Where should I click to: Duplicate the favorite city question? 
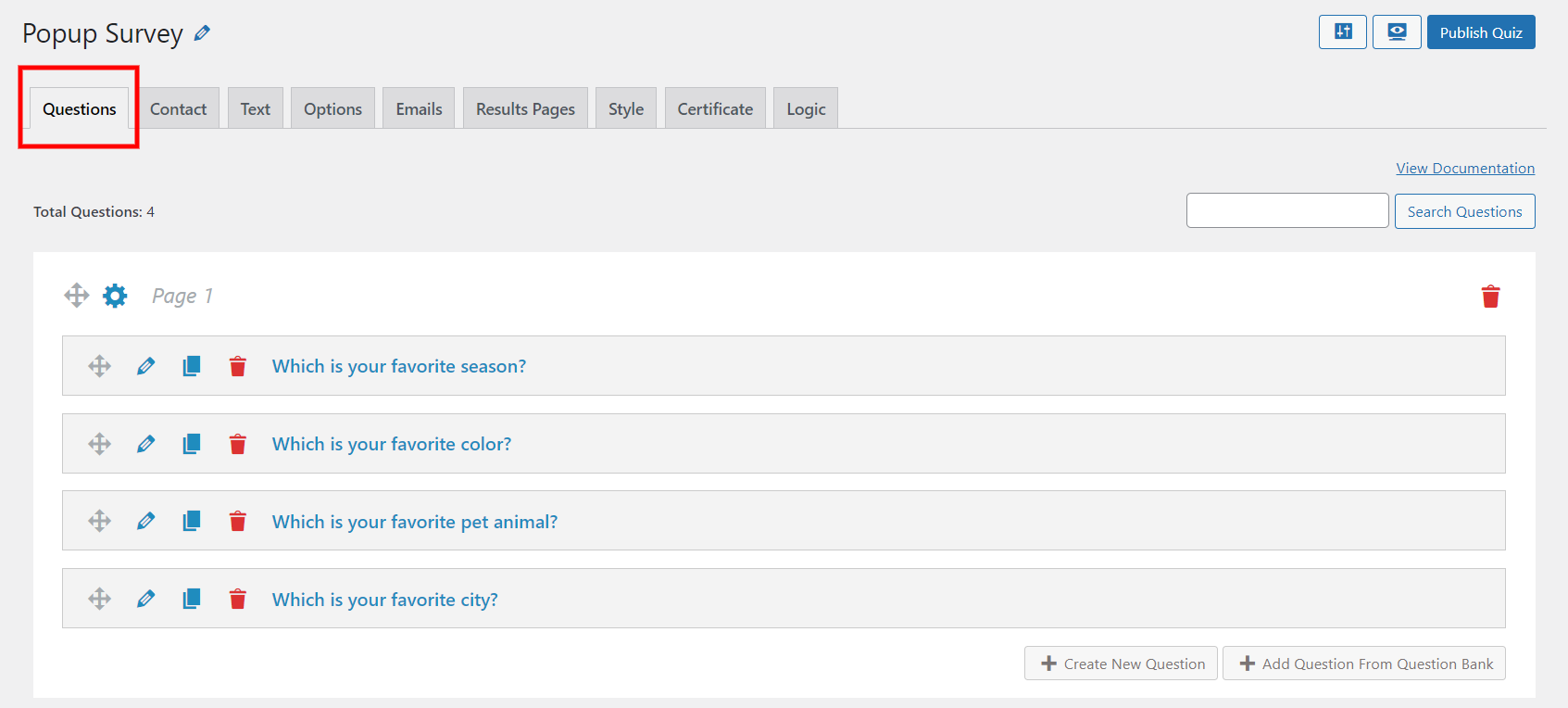click(192, 599)
